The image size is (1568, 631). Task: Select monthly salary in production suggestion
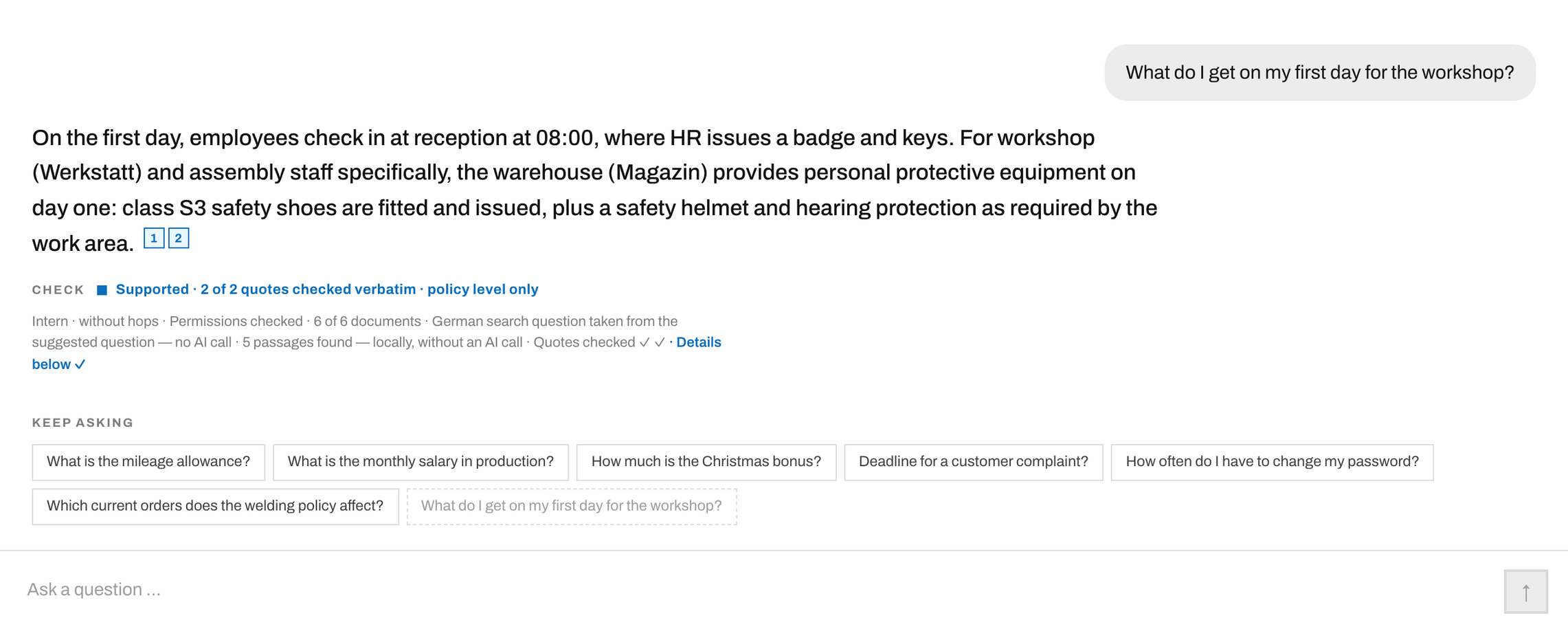click(x=421, y=462)
